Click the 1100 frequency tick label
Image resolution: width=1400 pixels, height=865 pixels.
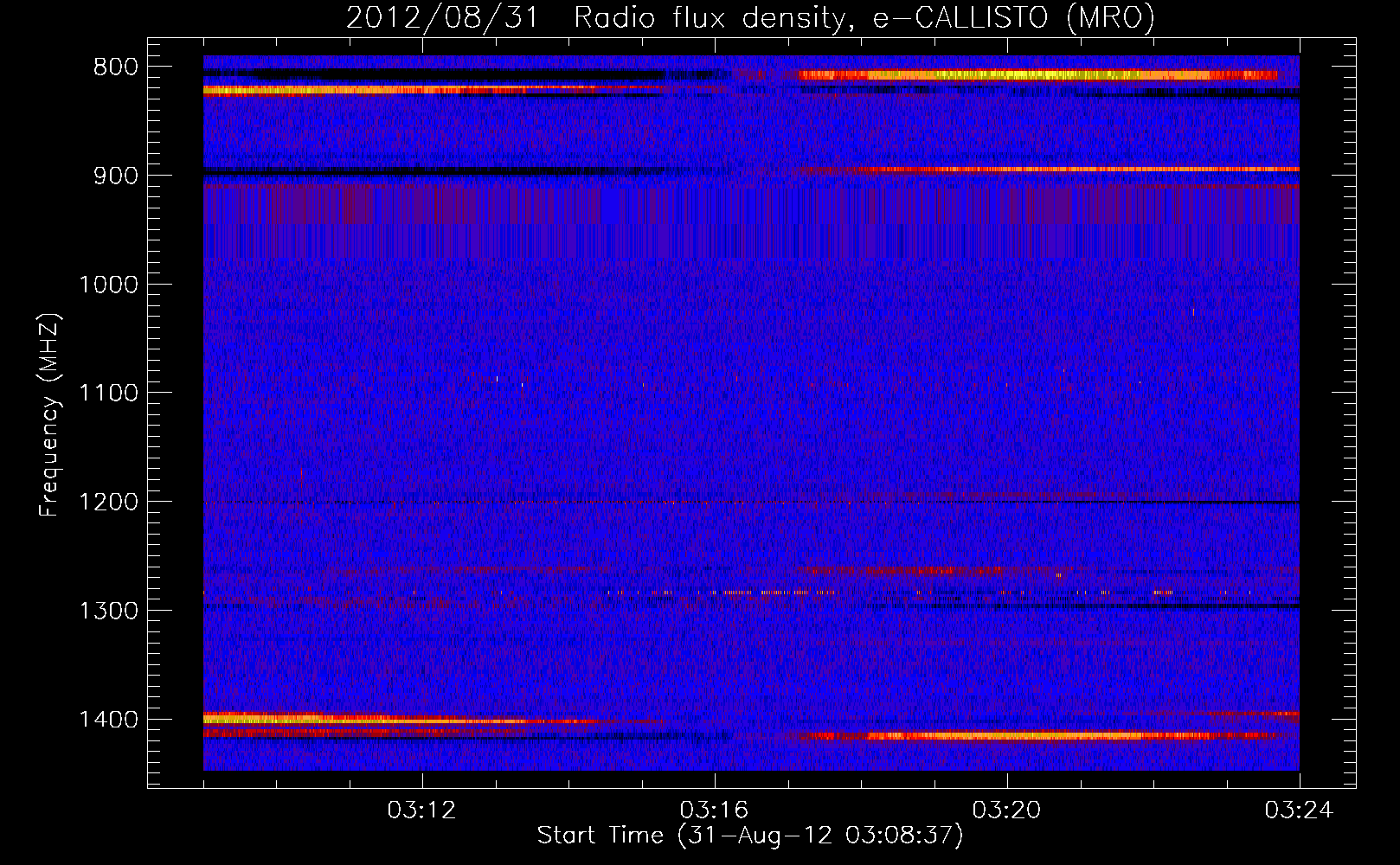point(108,394)
